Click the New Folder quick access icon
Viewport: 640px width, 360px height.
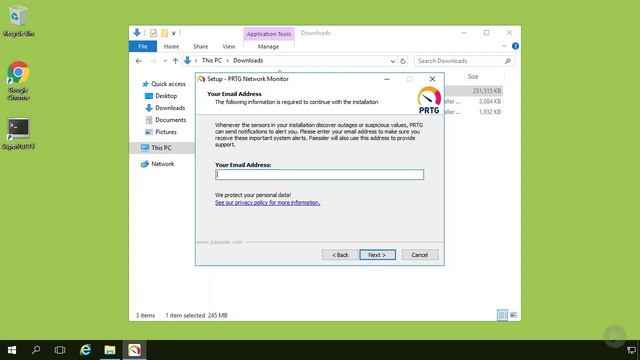click(x=164, y=33)
